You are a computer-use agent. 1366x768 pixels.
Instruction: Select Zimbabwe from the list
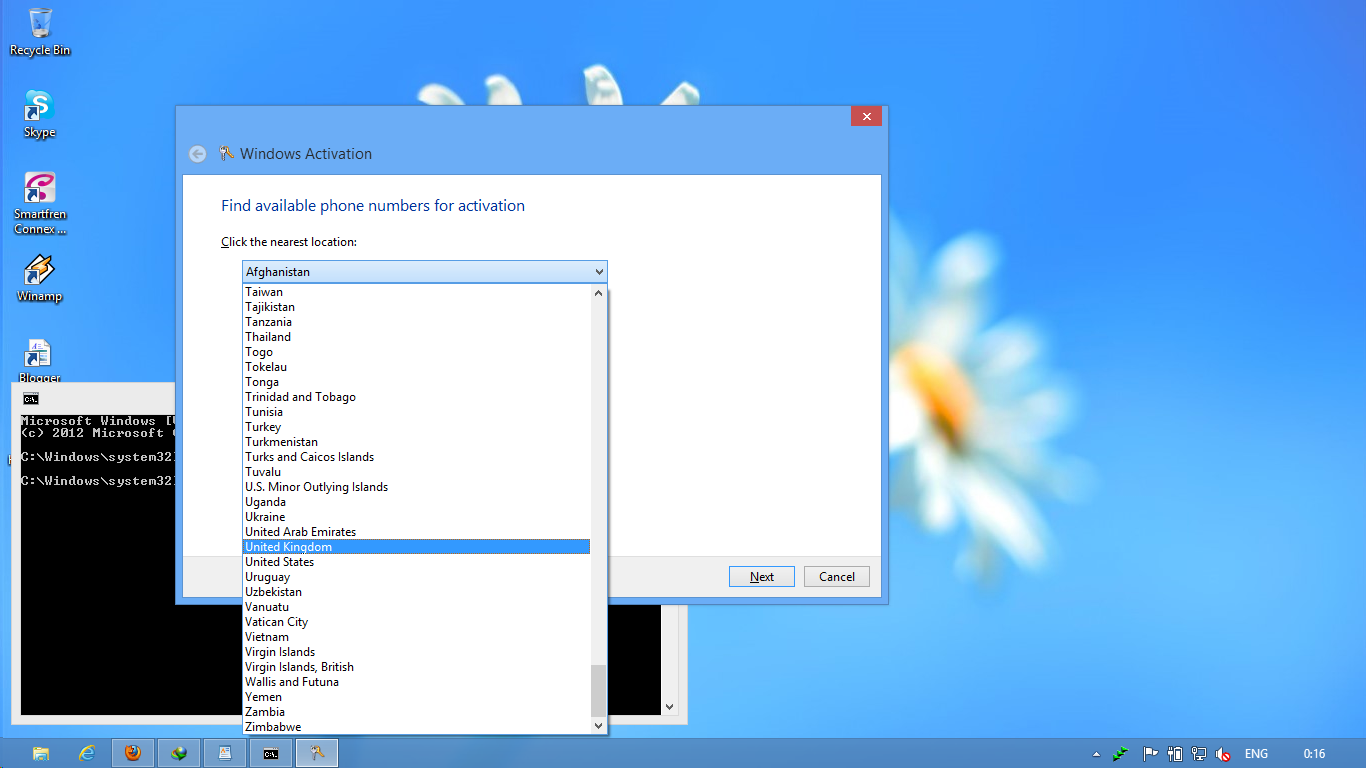417,727
